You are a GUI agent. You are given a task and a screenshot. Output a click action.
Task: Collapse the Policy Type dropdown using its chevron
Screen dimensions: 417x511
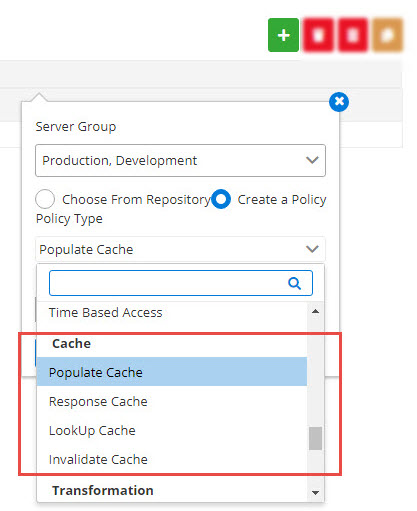(312, 249)
